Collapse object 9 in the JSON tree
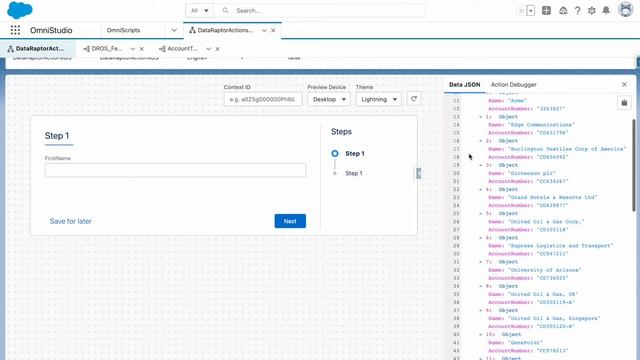This screenshot has width=640, height=360. tap(480, 311)
